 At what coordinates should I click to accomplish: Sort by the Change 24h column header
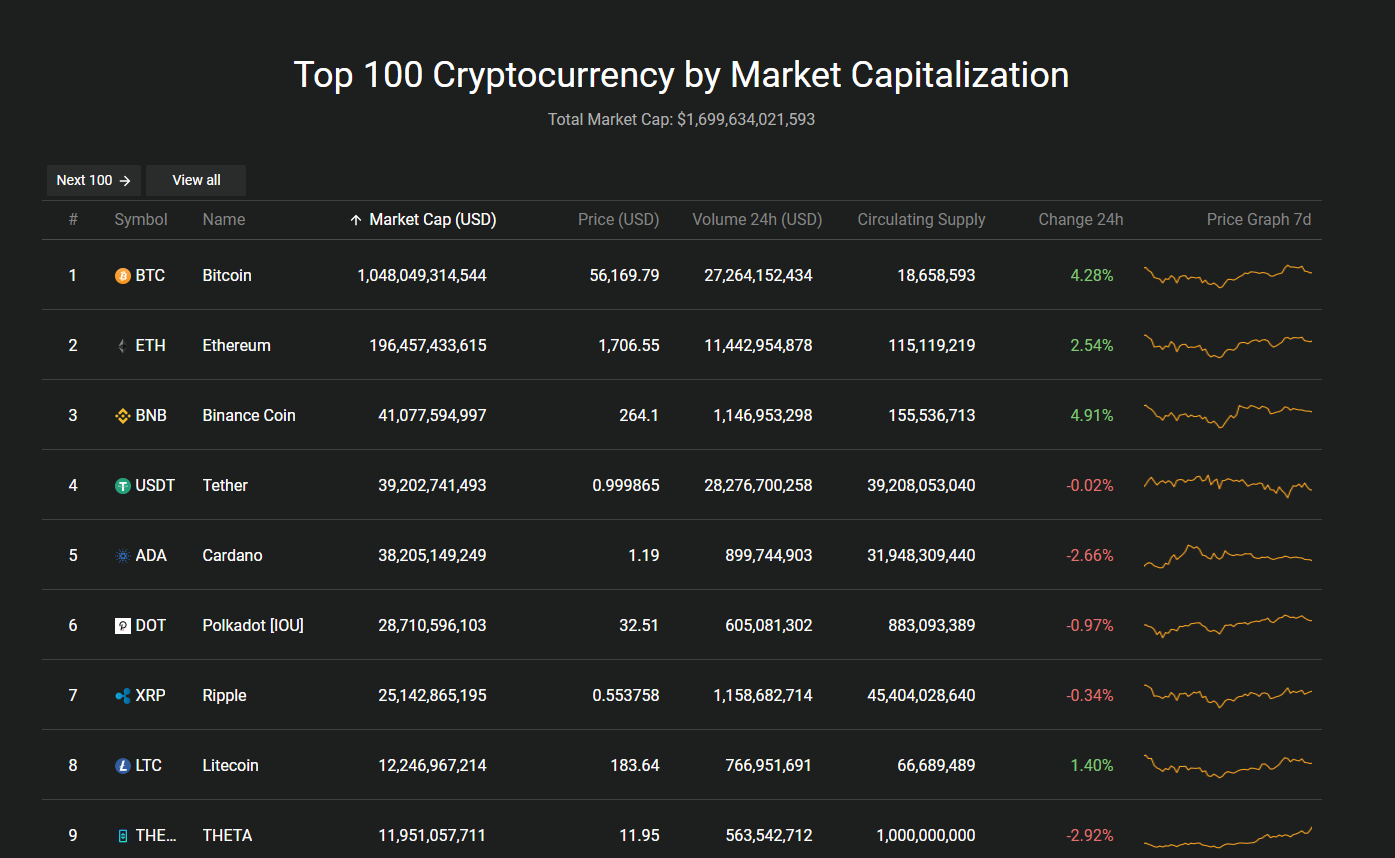[1081, 219]
